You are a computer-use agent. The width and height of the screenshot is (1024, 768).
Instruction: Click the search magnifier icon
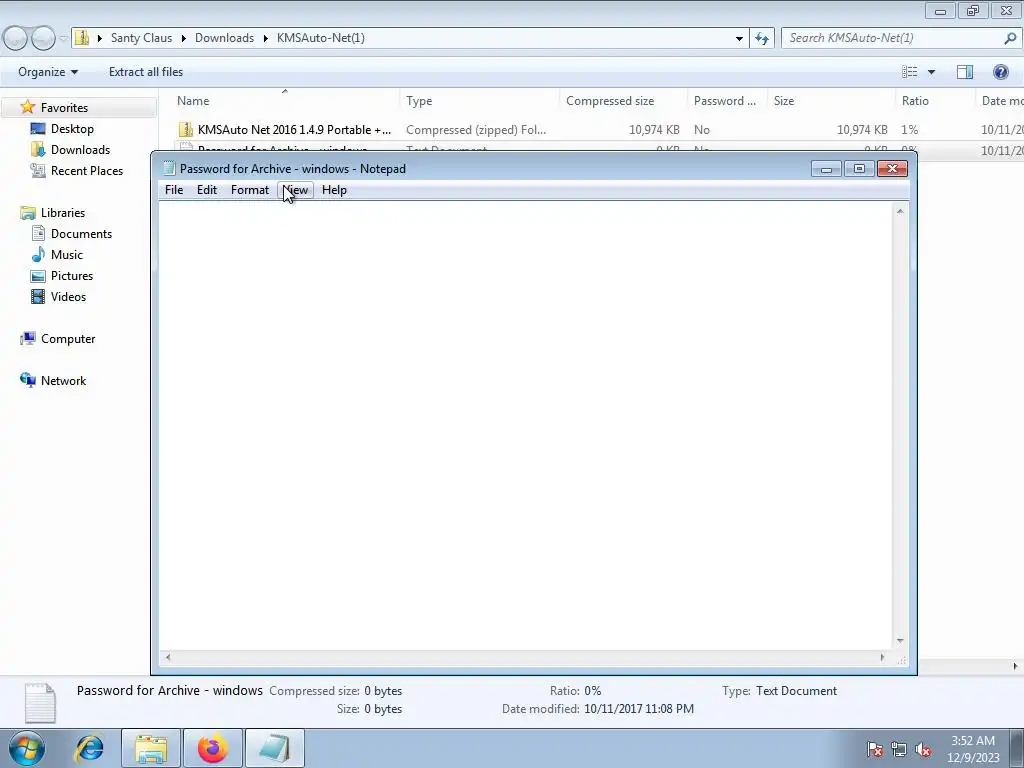(x=1010, y=38)
